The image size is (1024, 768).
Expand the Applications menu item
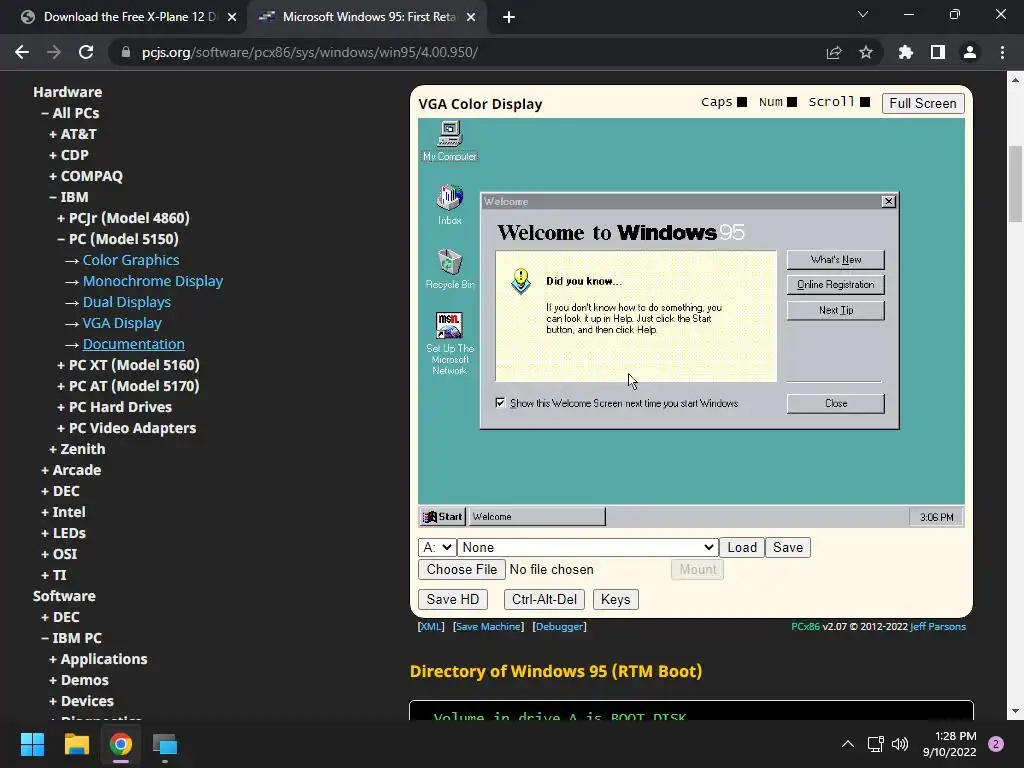[x=98, y=658]
